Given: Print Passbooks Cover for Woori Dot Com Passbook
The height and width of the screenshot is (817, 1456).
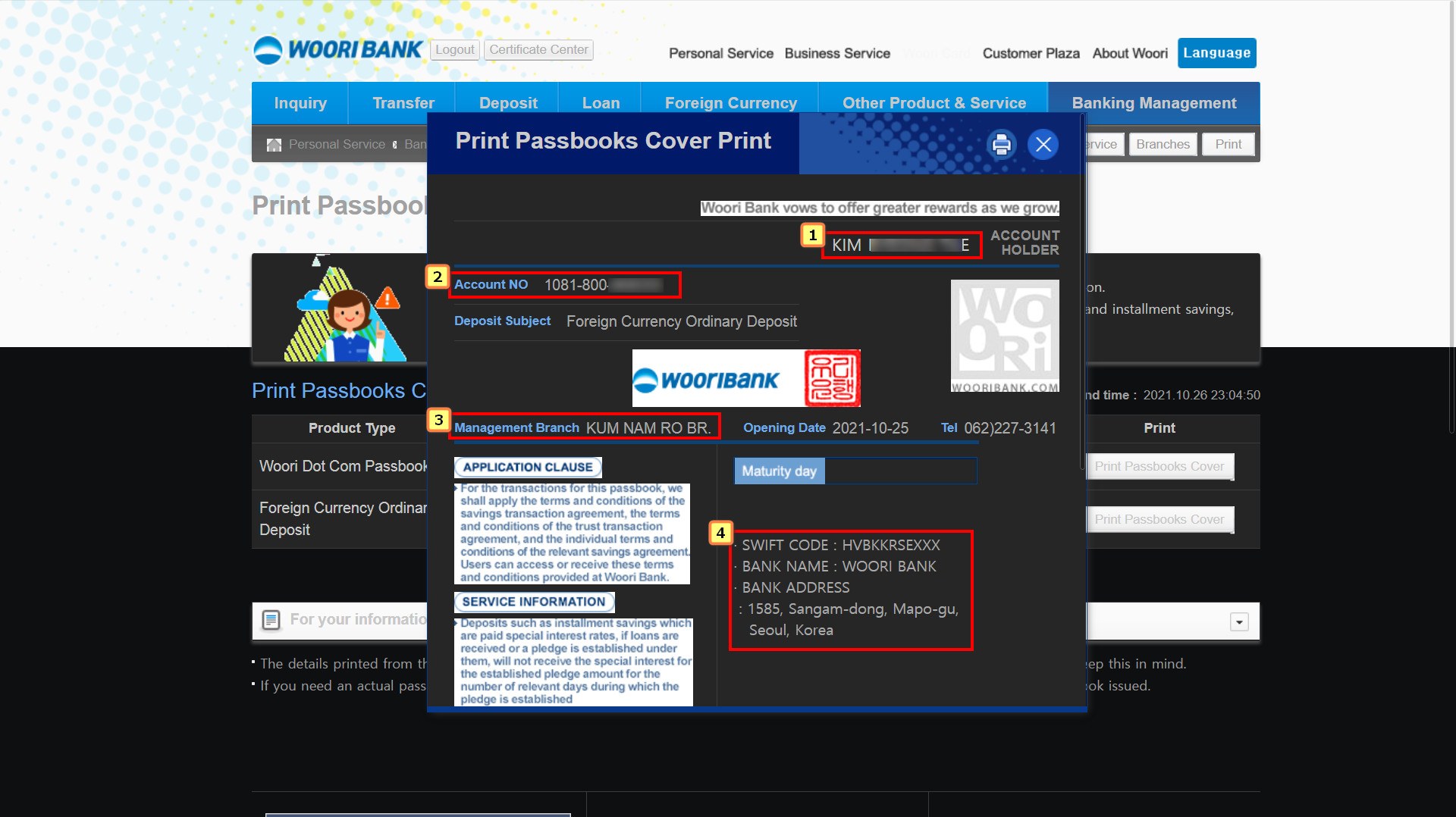Looking at the screenshot, I should (1159, 467).
